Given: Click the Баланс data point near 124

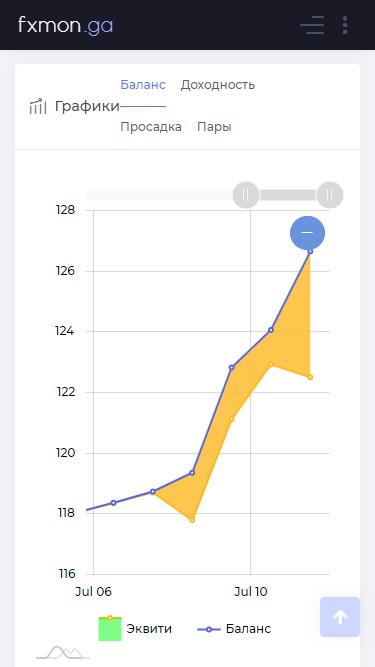Looking at the screenshot, I should 271,330.
